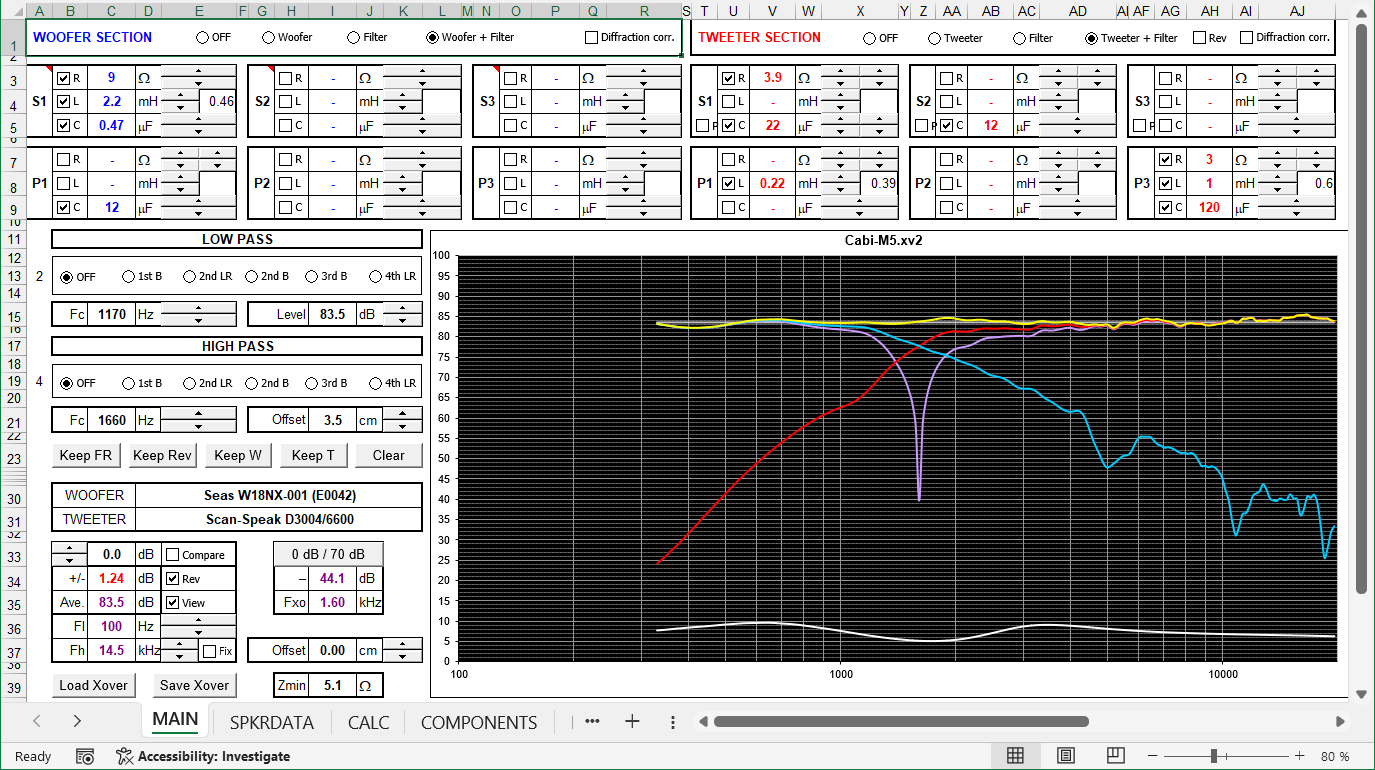Screen dimensions: 1375x770
Task: Toggle tweeter P3 resistor R checkbox
Action: pos(1165,159)
